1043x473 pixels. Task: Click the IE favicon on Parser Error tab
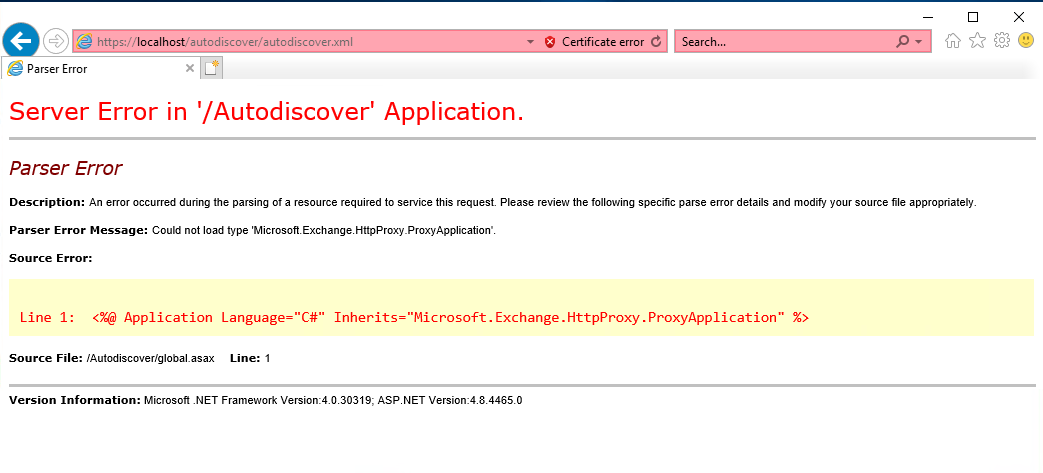(x=15, y=68)
